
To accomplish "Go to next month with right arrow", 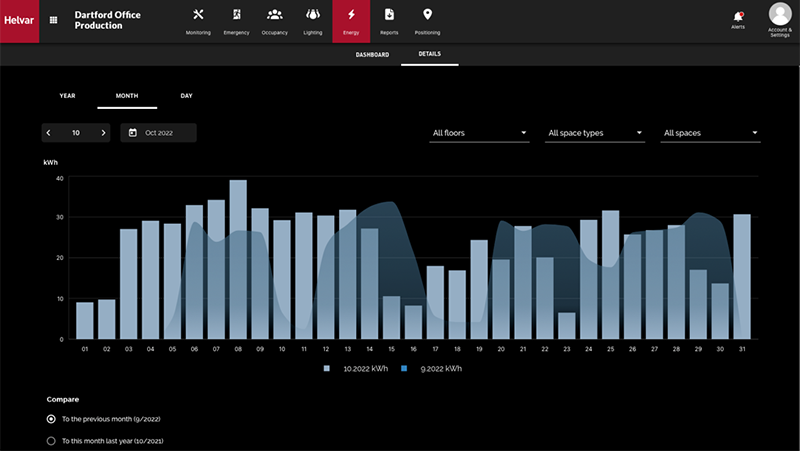I will 103,132.
